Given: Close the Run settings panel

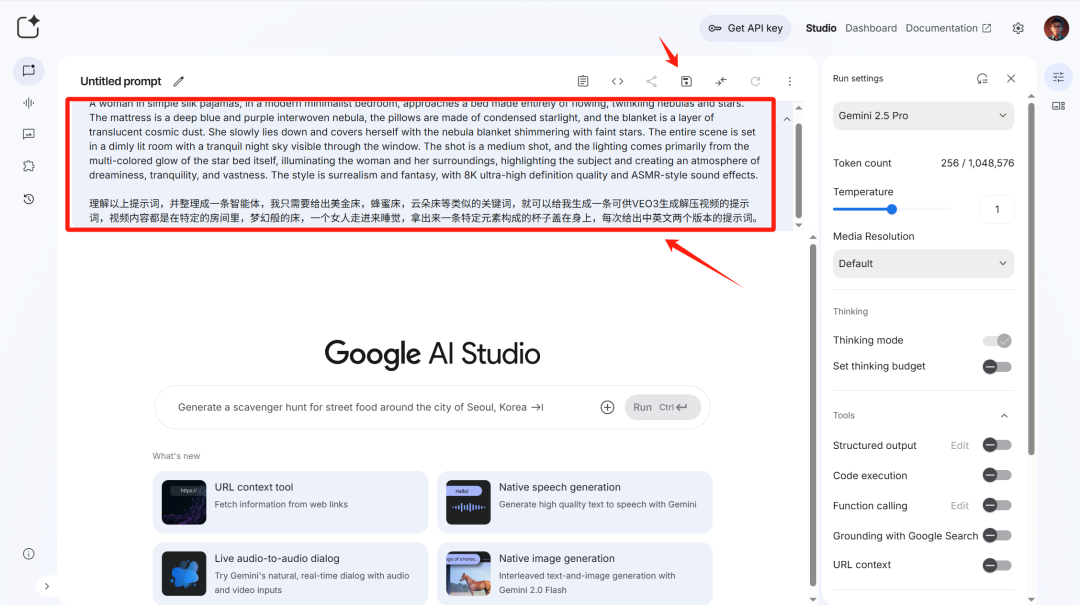Looking at the screenshot, I should pos(1011,79).
